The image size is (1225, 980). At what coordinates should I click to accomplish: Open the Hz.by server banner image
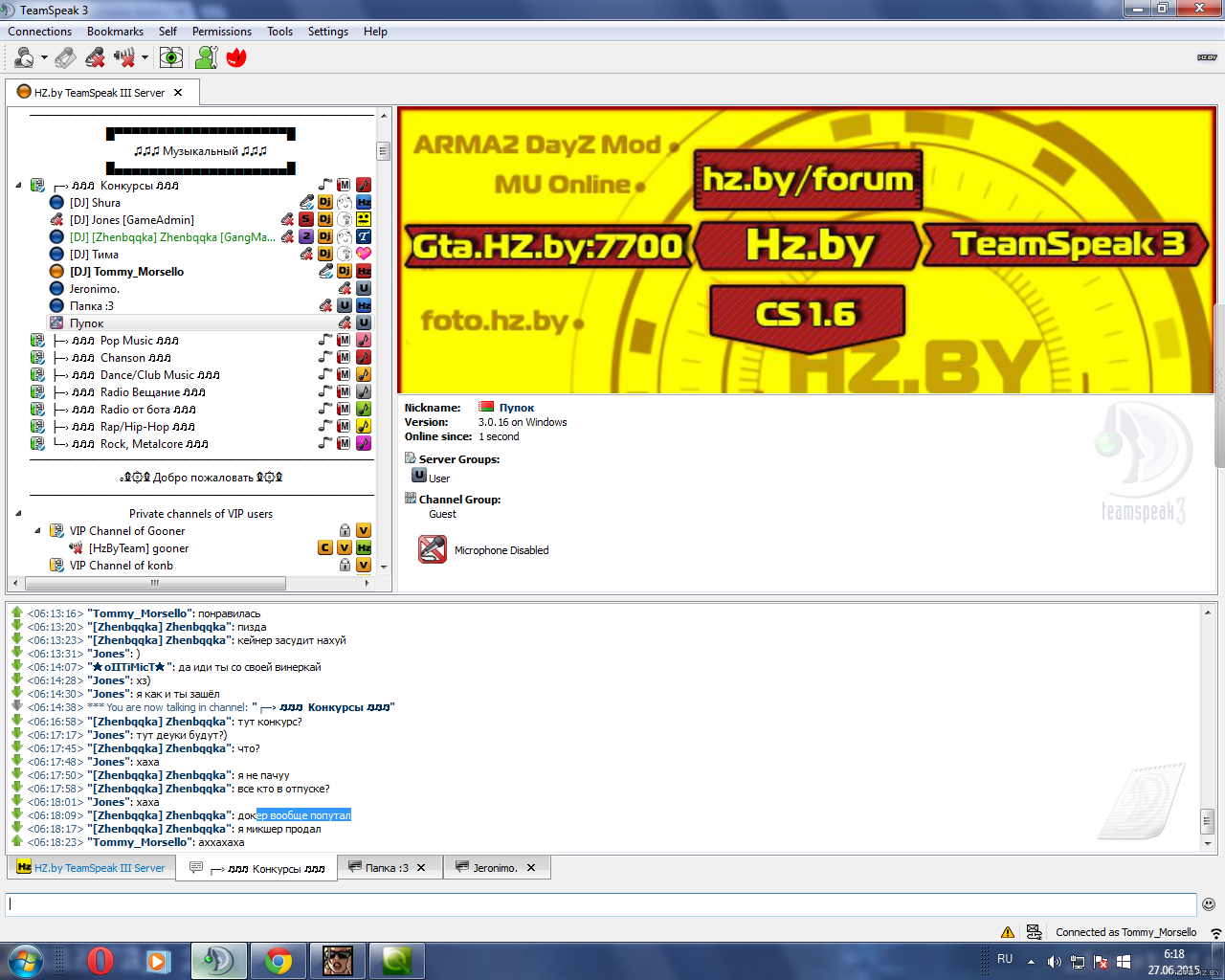pyautogui.click(x=807, y=250)
